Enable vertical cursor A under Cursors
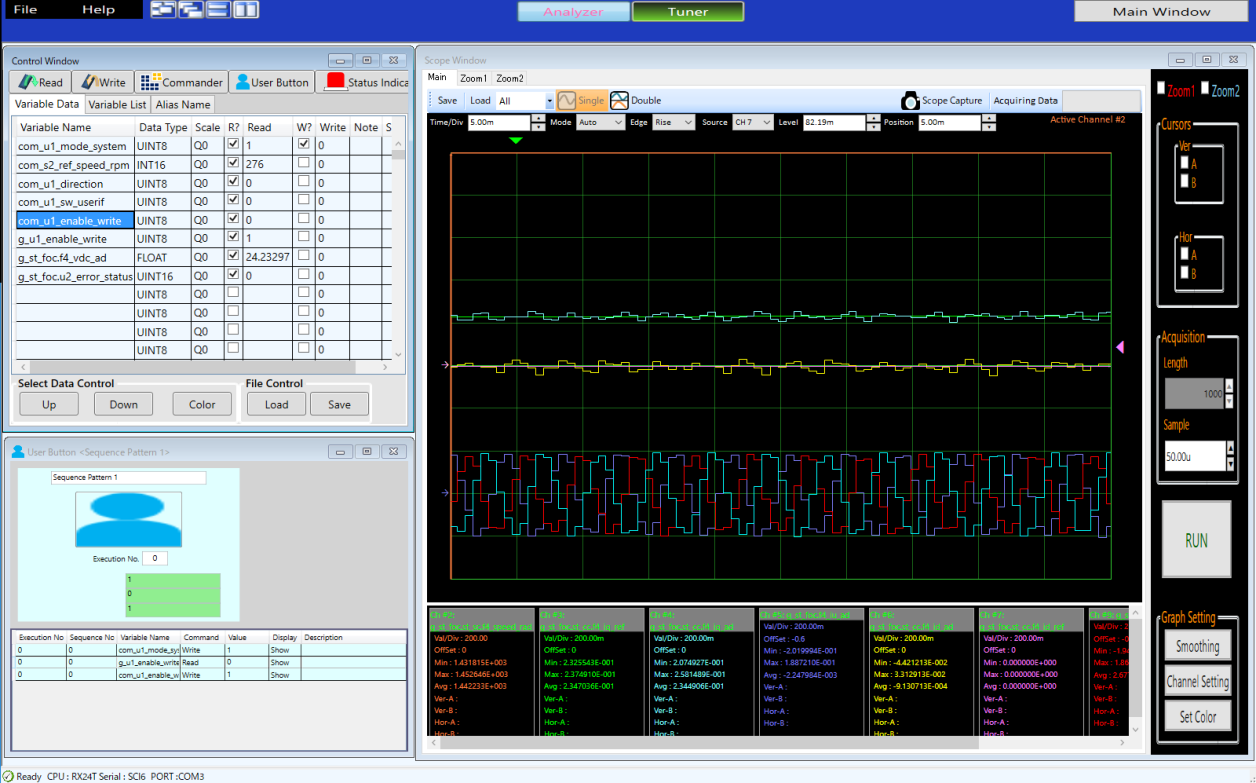 click(x=1184, y=163)
